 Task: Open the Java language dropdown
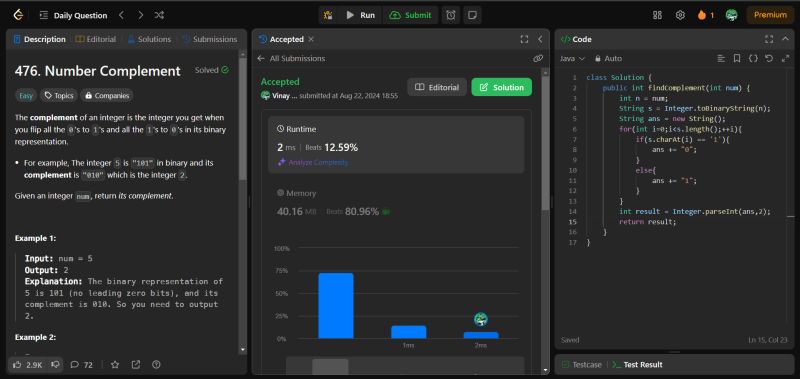572,59
